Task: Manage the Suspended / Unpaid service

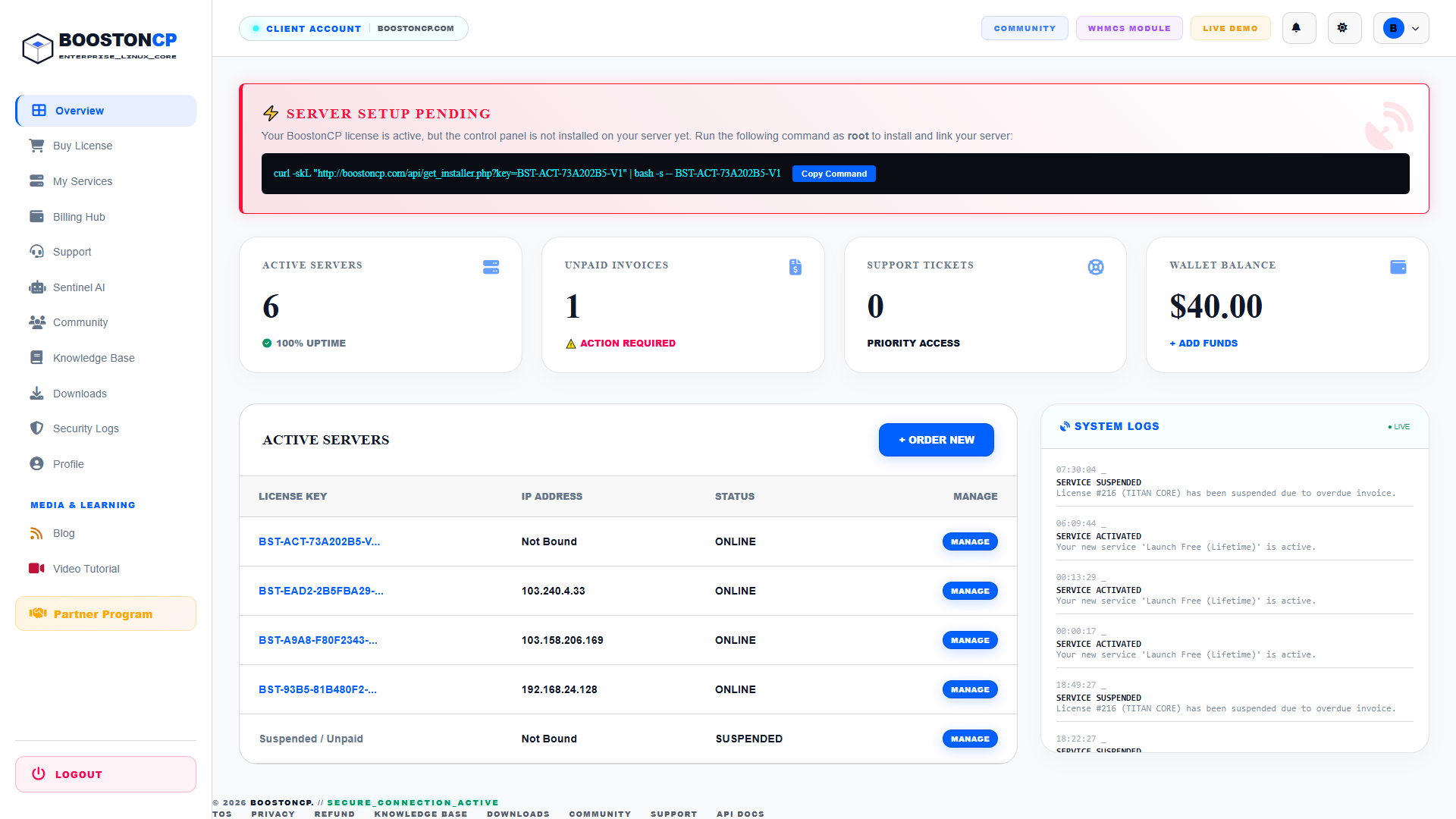Action: tap(970, 739)
